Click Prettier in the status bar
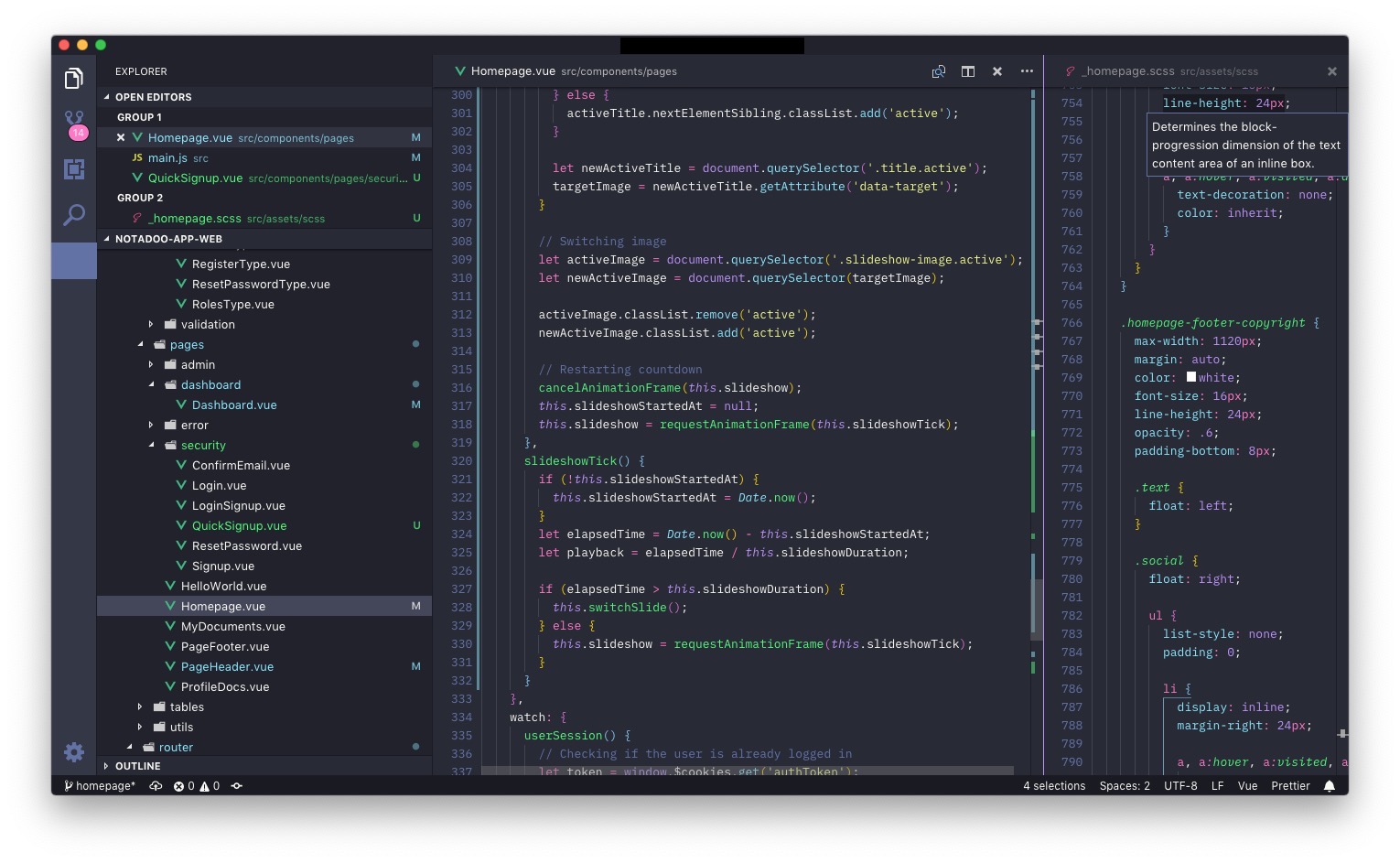The width and height of the screenshot is (1400, 863). click(1290, 785)
